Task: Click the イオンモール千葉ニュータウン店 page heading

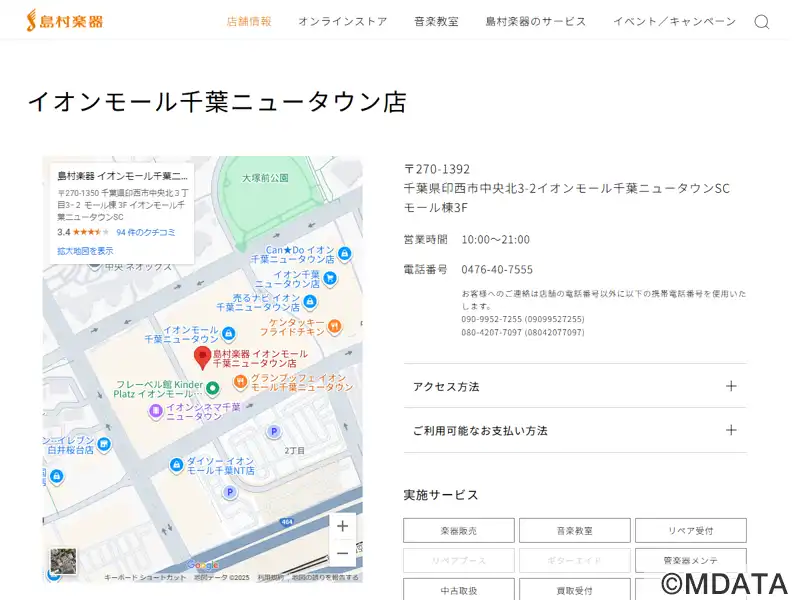Action: pyautogui.click(x=217, y=102)
